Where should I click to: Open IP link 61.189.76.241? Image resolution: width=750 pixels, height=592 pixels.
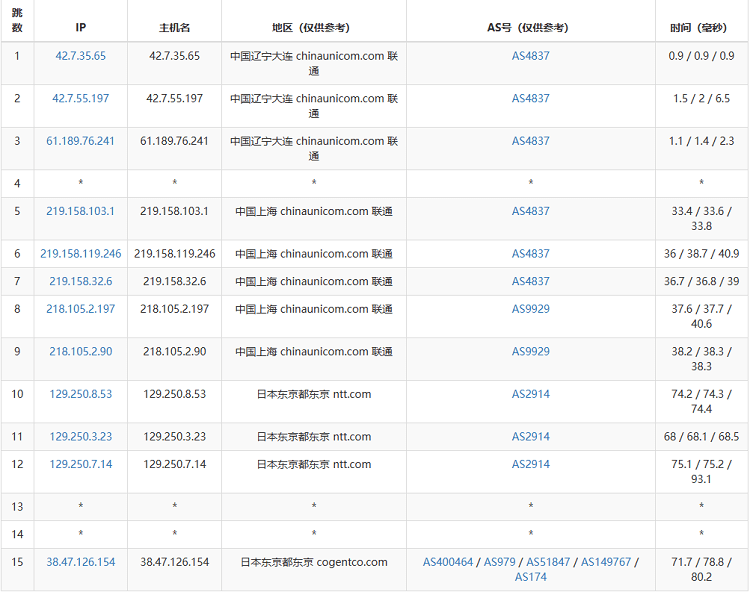[x=80, y=141]
